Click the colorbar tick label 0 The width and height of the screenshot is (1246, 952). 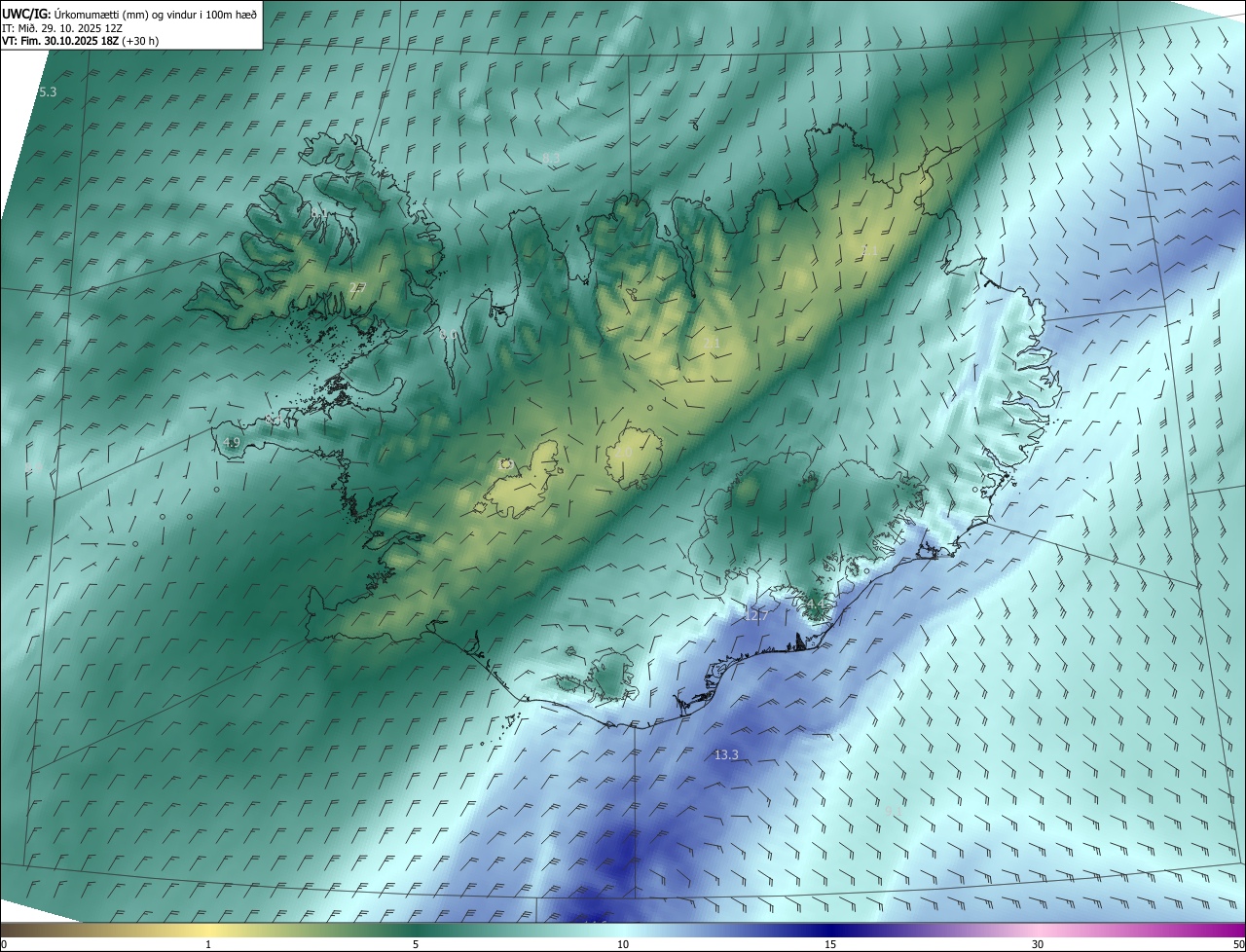(x=3, y=944)
